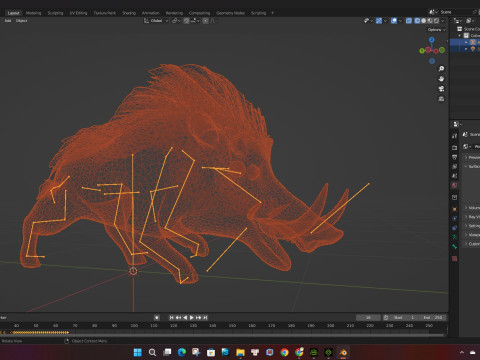This screenshot has width=480, height=360.
Task: Open the World properties red globe tab
Action: click(454, 185)
